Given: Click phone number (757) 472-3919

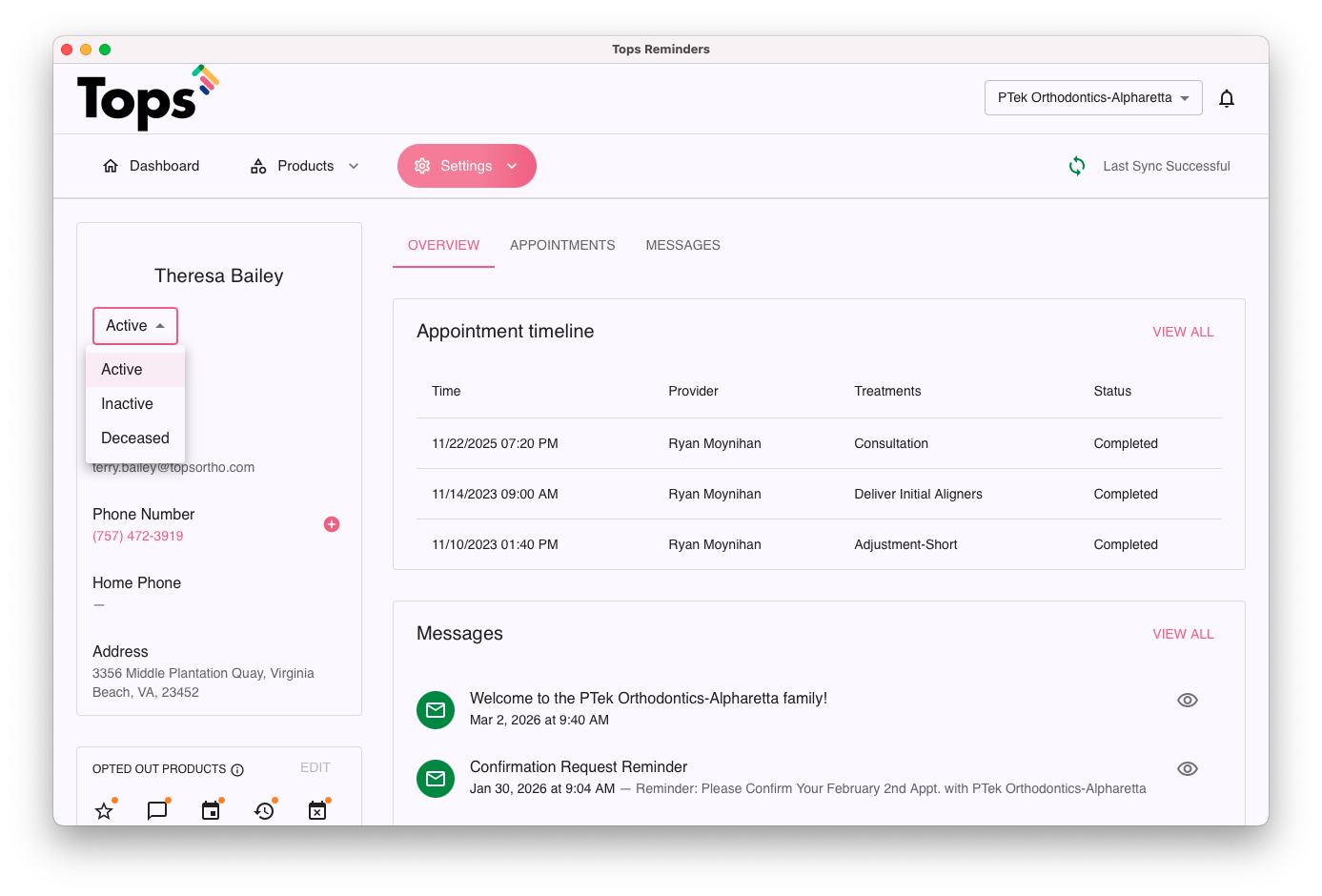Looking at the screenshot, I should [138, 536].
